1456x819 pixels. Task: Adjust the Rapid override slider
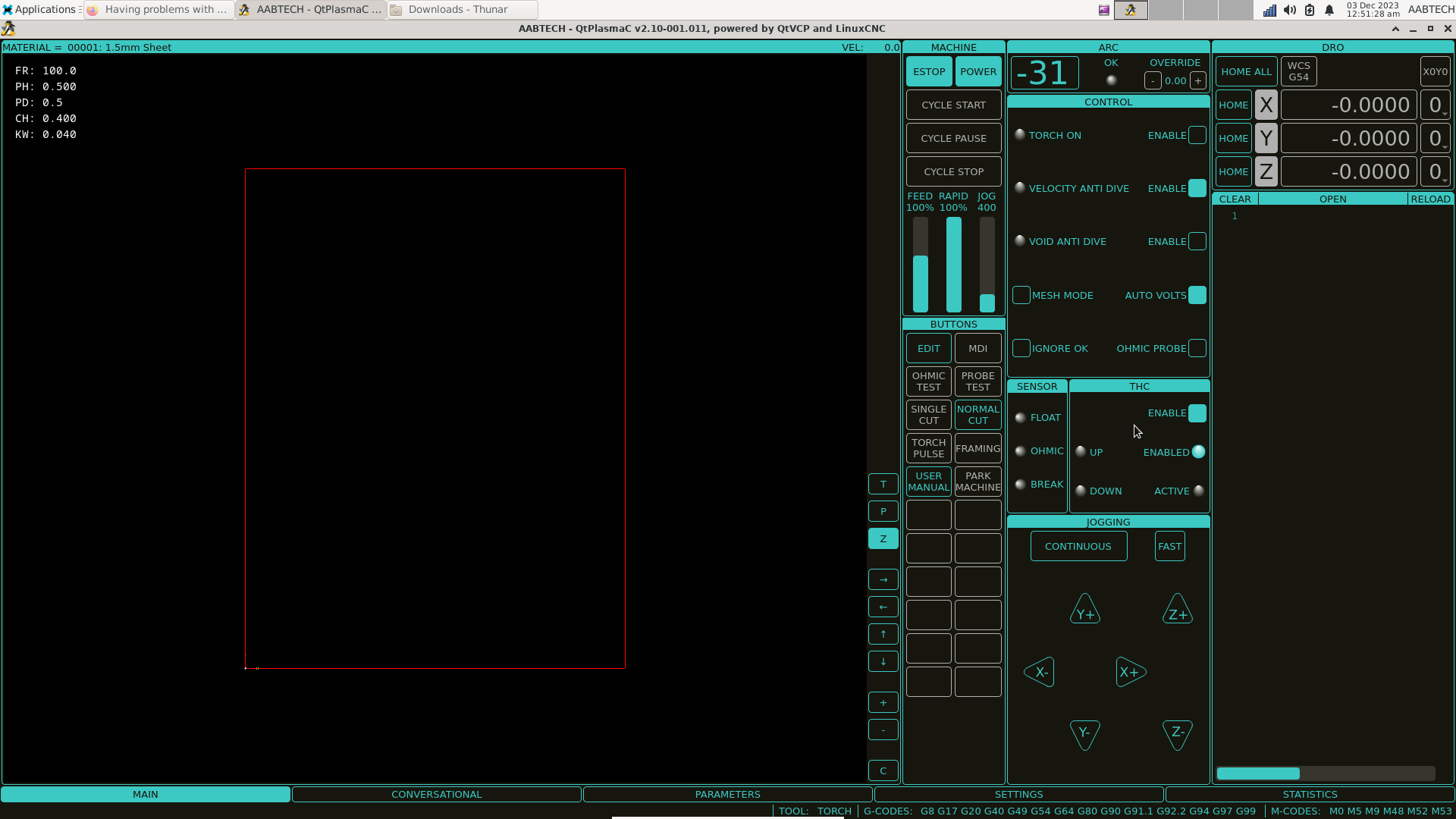point(954,265)
